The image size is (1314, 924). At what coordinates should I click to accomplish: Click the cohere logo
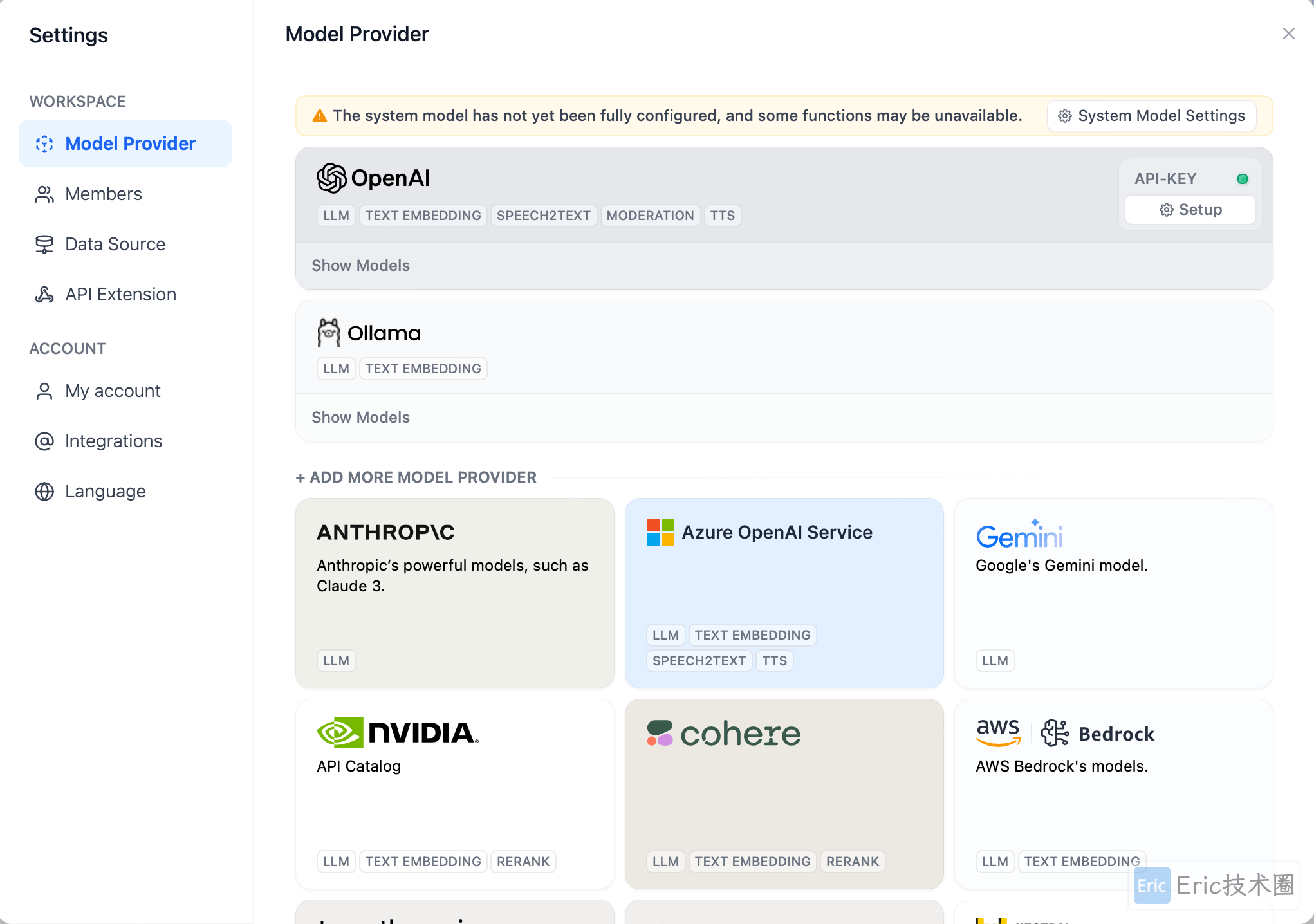point(724,734)
